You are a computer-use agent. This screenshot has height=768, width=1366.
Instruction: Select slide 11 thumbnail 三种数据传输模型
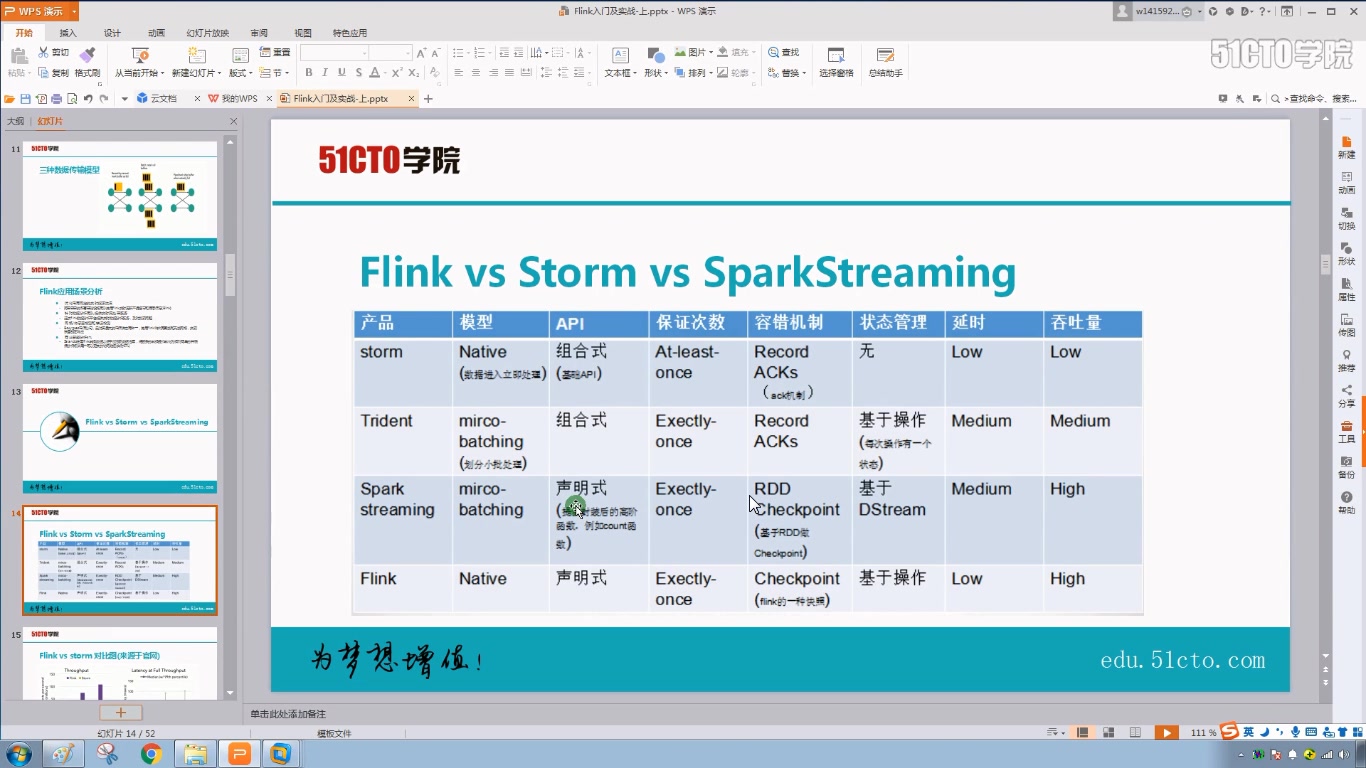(120, 196)
